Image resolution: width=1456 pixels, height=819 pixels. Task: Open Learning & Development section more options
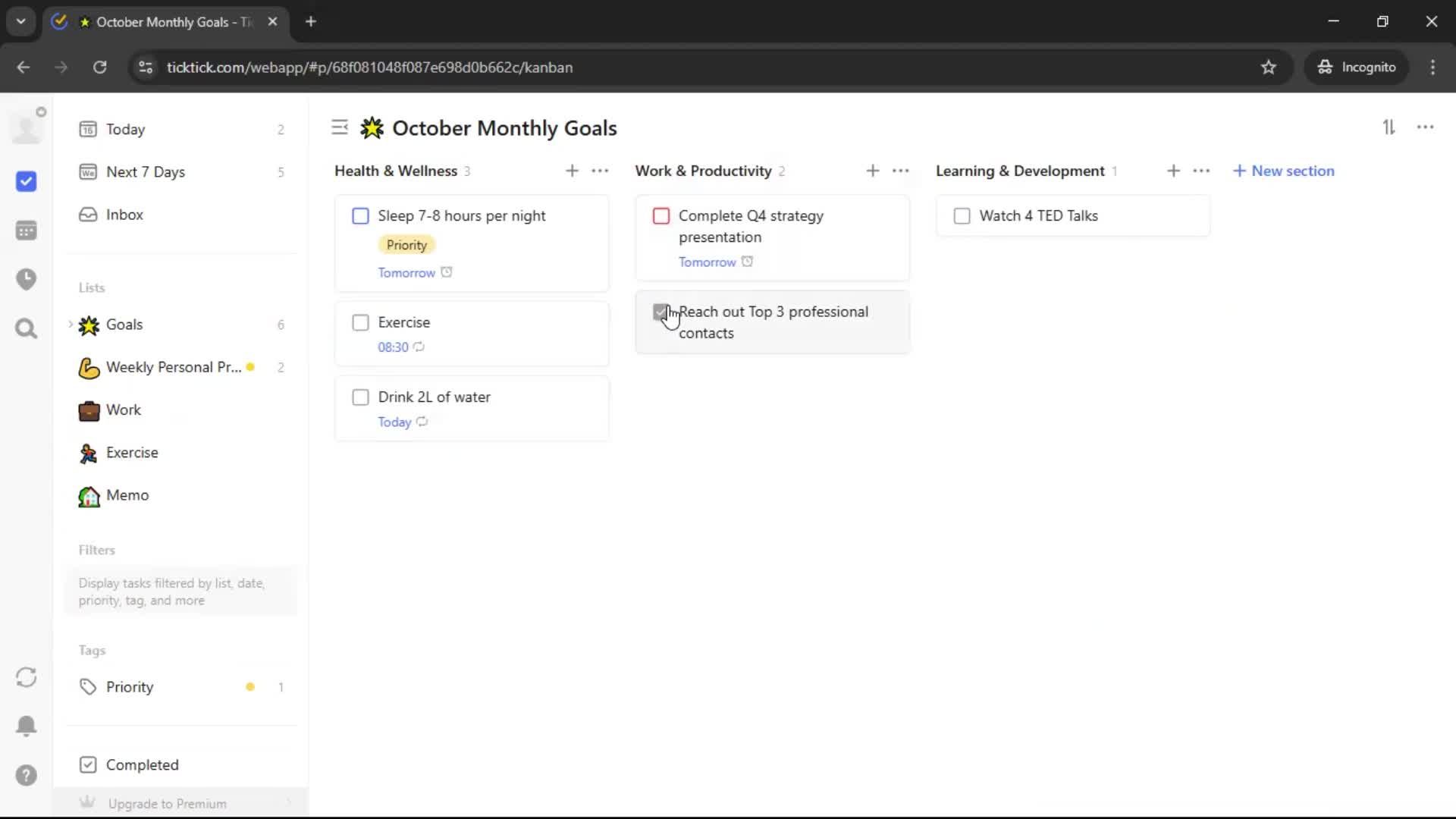click(1201, 171)
